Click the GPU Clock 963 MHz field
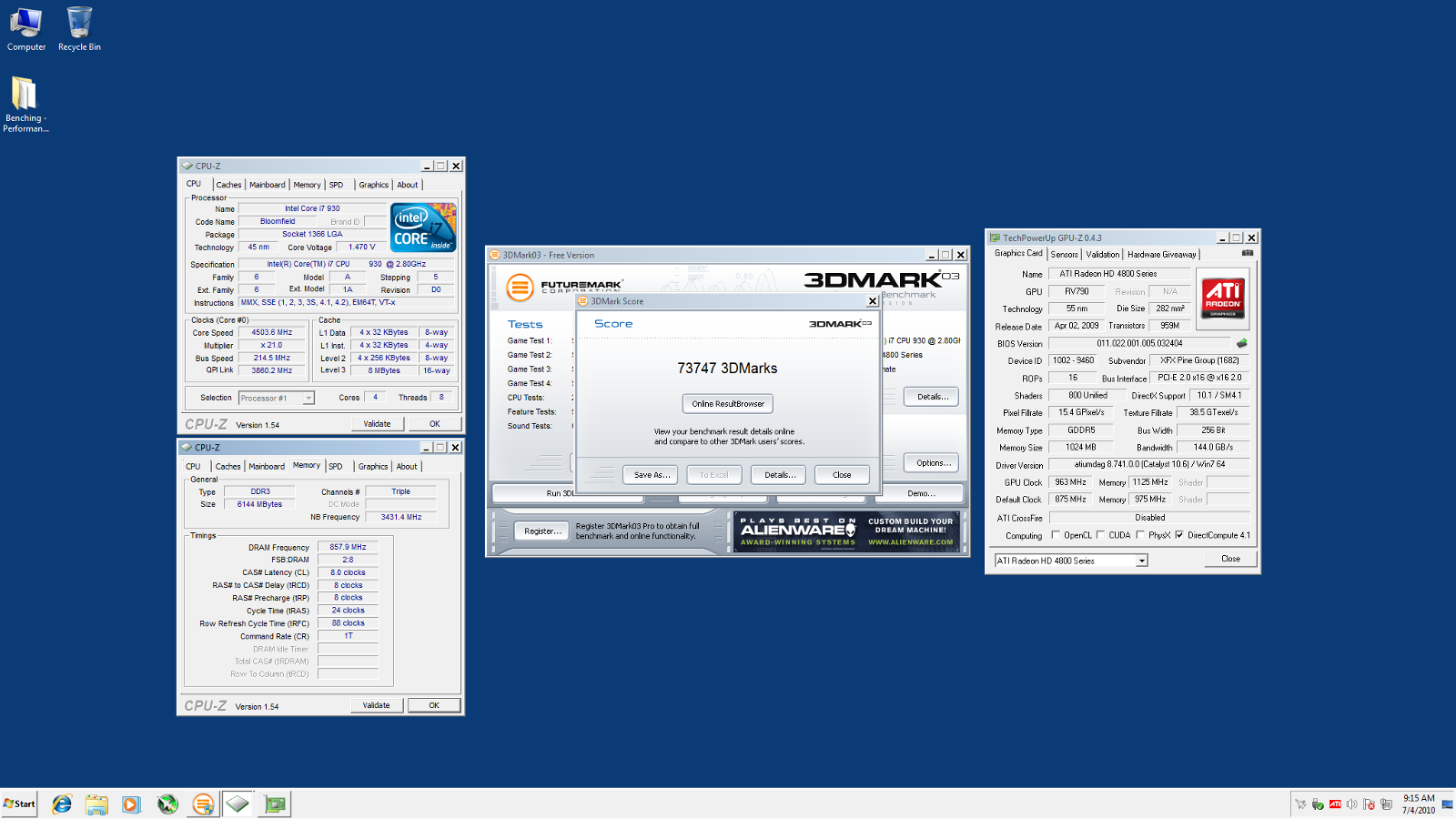This screenshot has width=1456, height=819. 1070,482
